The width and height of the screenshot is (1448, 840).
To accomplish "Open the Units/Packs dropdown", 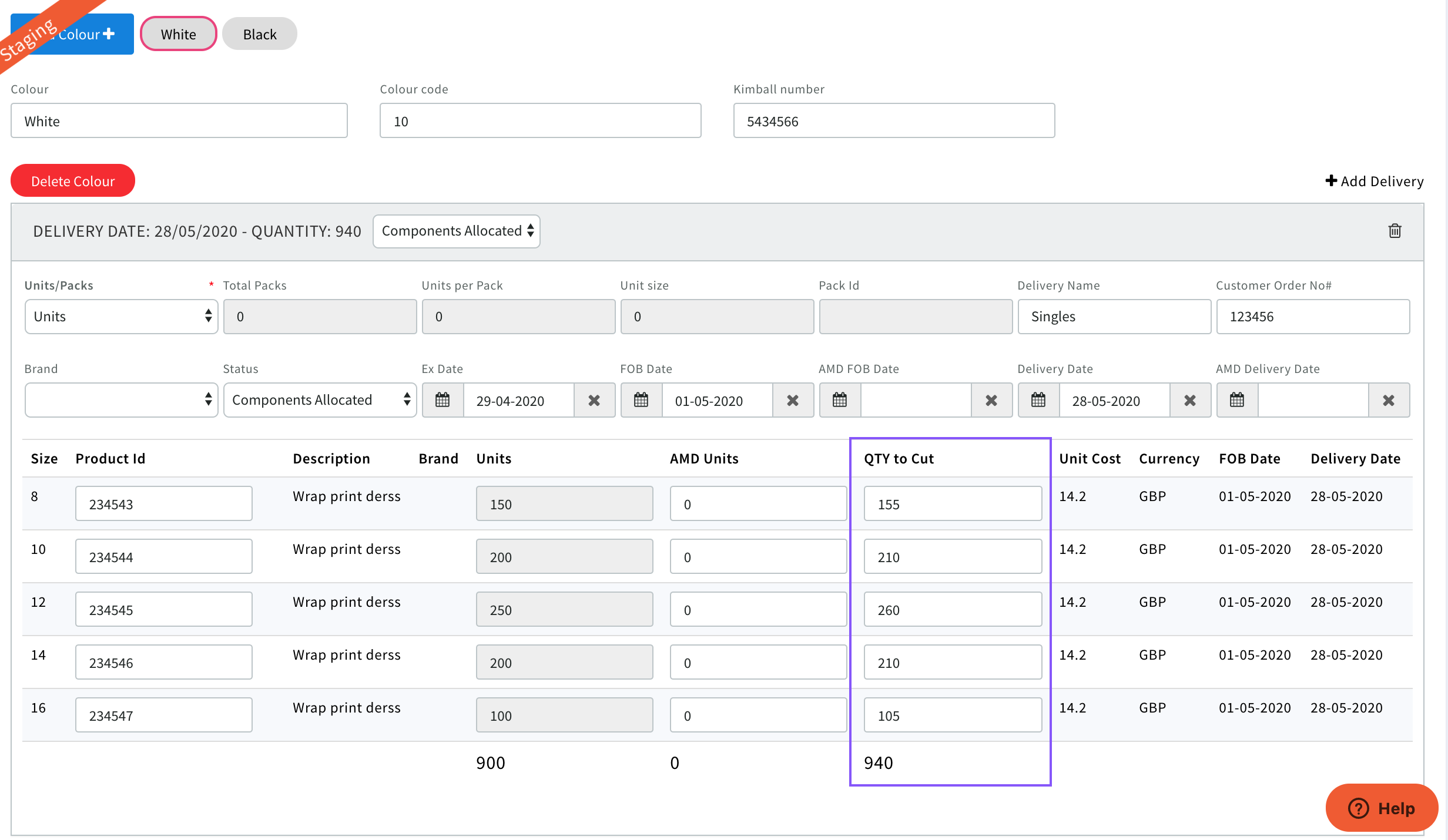I will point(121,316).
